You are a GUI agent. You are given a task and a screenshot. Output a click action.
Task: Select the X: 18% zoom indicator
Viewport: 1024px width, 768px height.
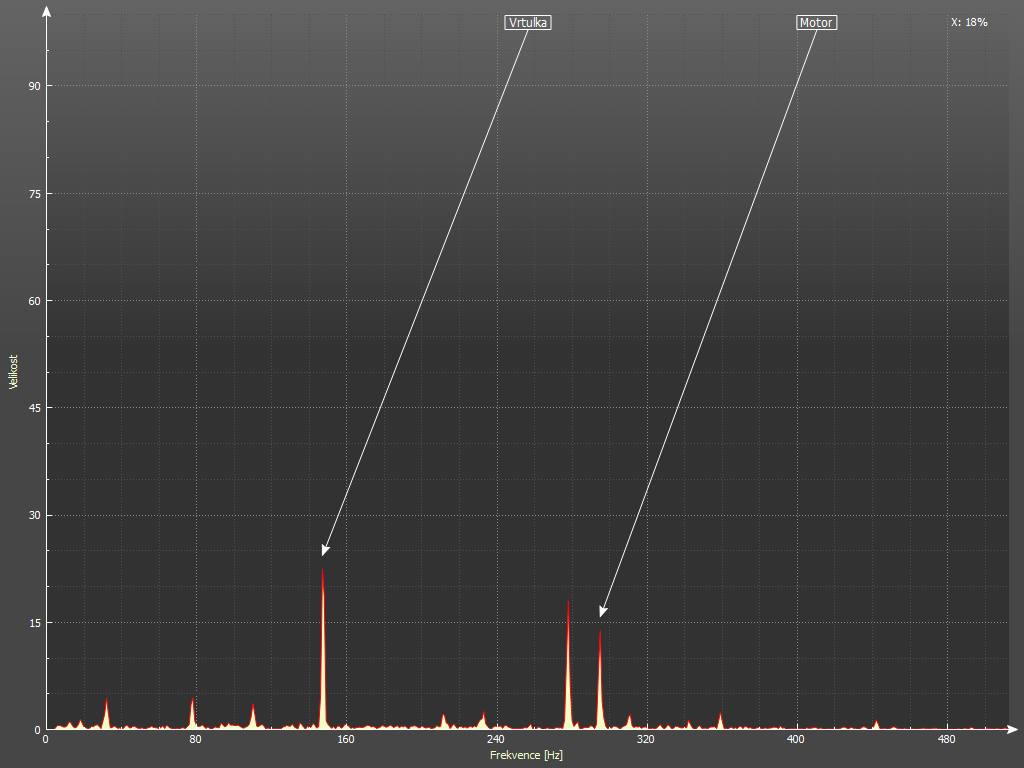pyautogui.click(x=969, y=22)
